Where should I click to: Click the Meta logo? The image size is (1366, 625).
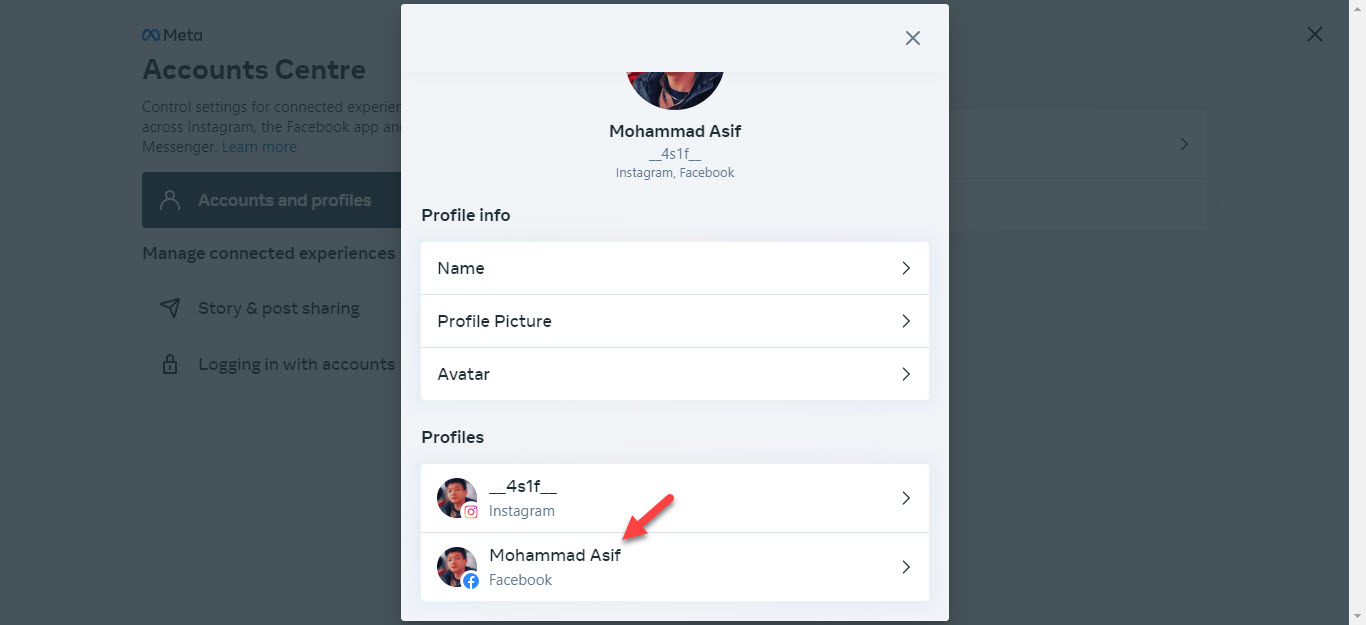(172, 35)
